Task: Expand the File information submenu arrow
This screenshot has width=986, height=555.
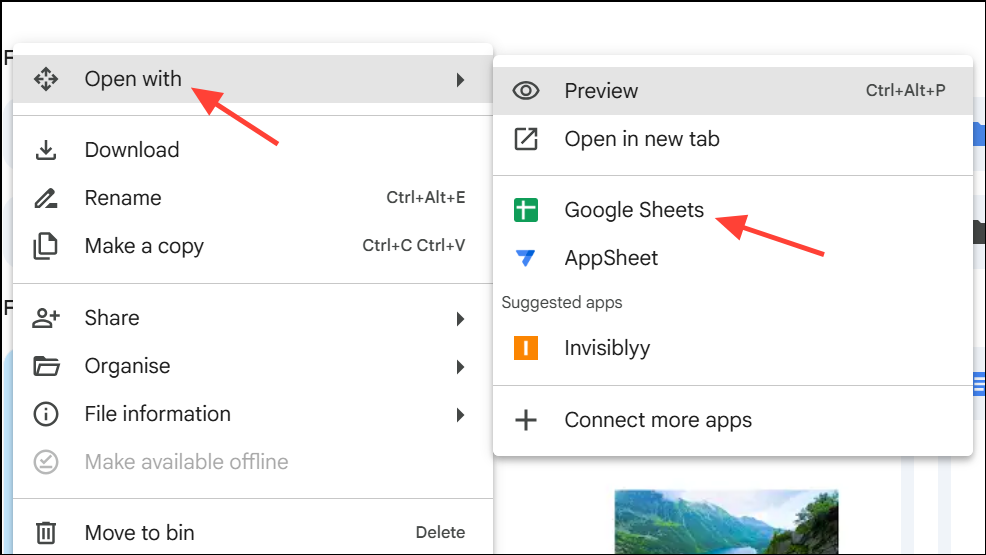Action: tap(460, 415)
